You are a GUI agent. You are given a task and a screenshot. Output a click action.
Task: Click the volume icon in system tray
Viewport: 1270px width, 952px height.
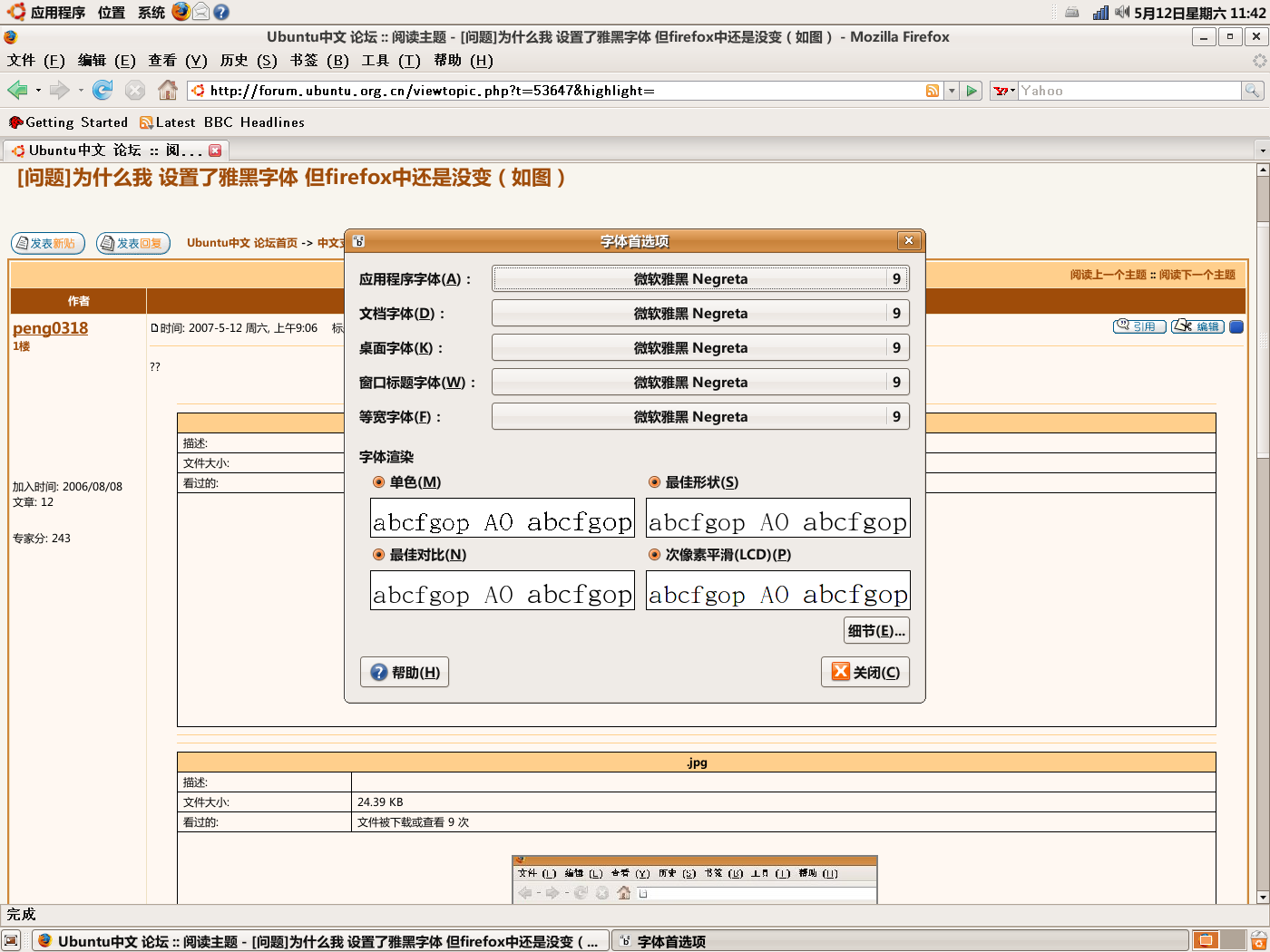click(x=1122, y=12)
